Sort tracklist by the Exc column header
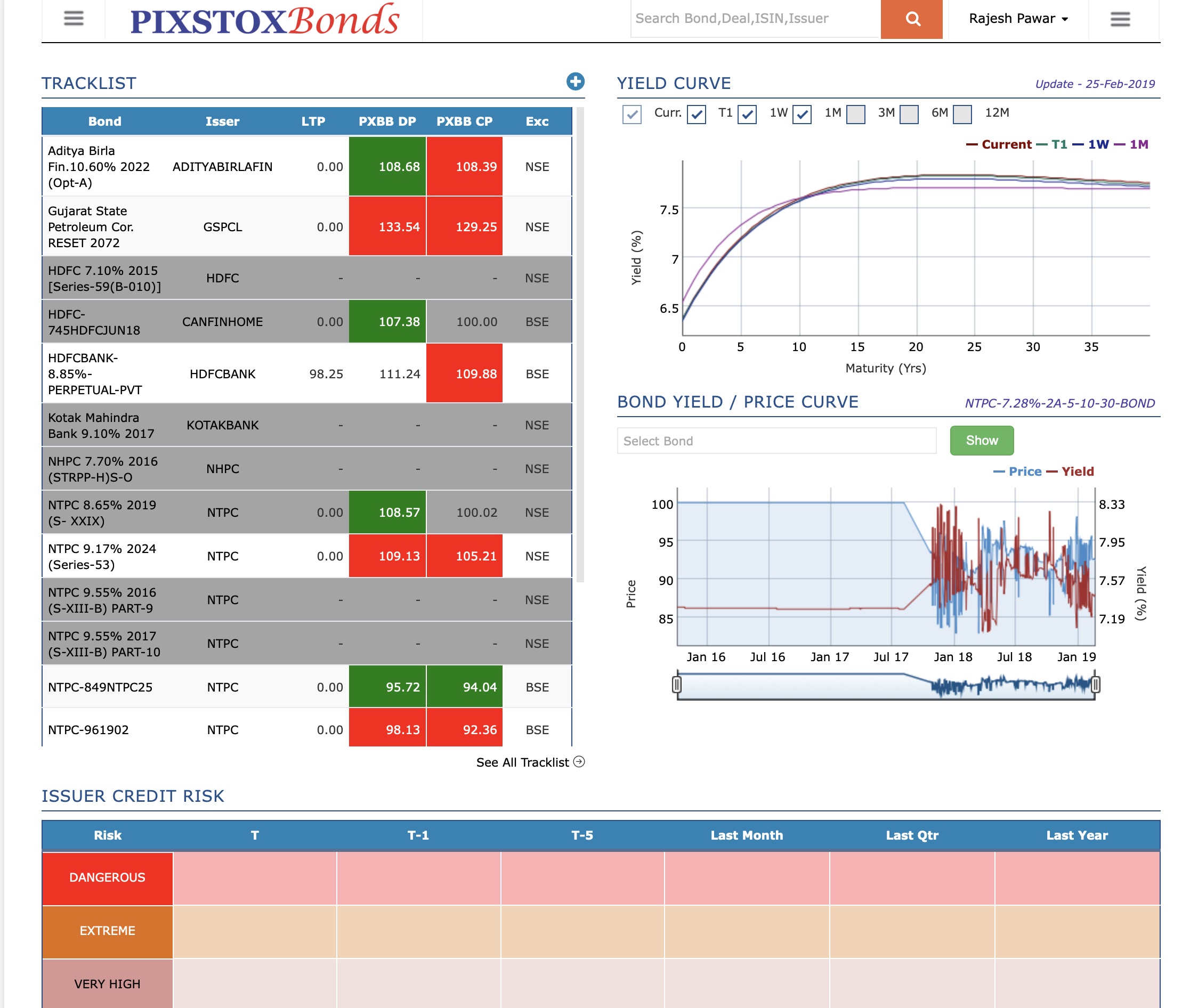Viewport: 1198px width, 1008px height. click(537, 121)
